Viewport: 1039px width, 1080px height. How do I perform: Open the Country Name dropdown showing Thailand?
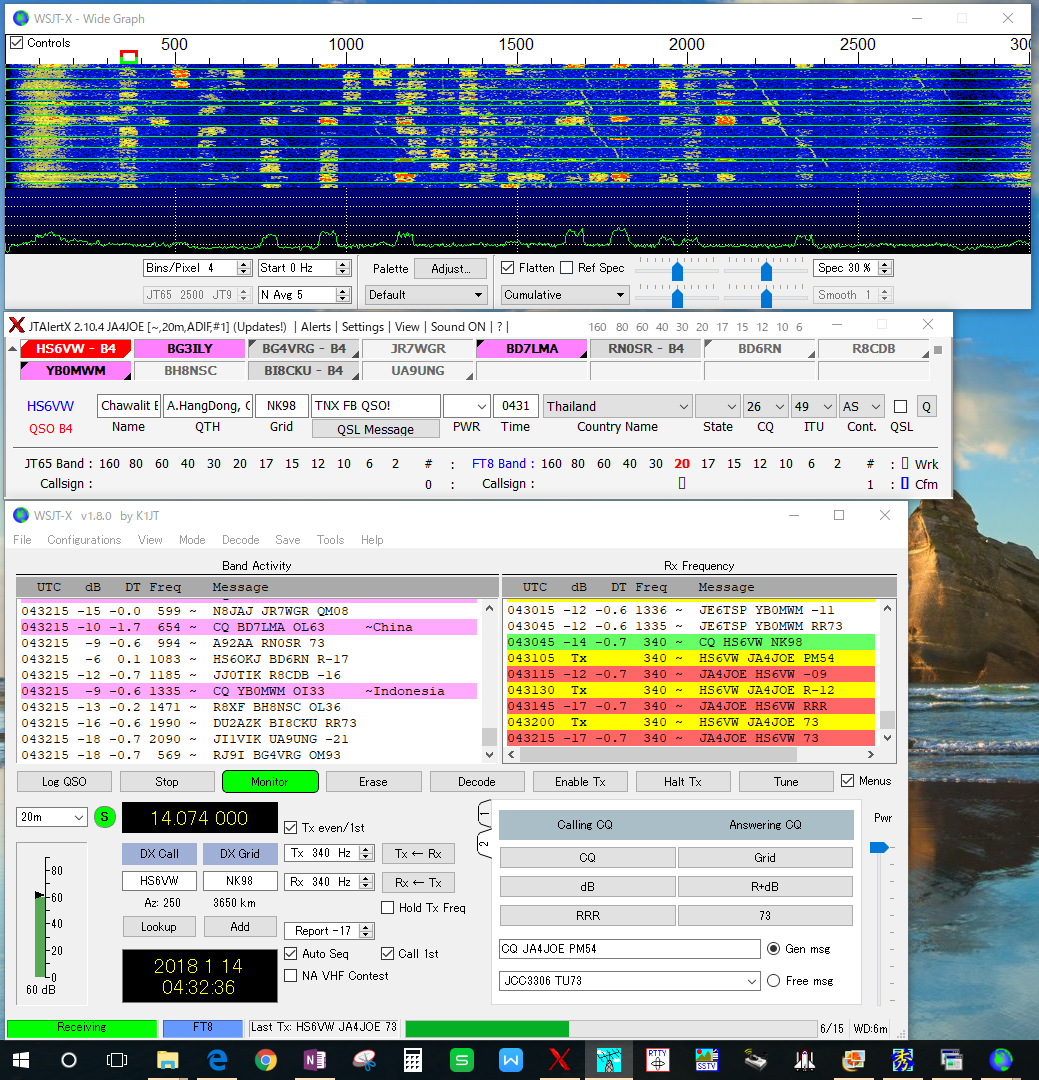point(617,407)
